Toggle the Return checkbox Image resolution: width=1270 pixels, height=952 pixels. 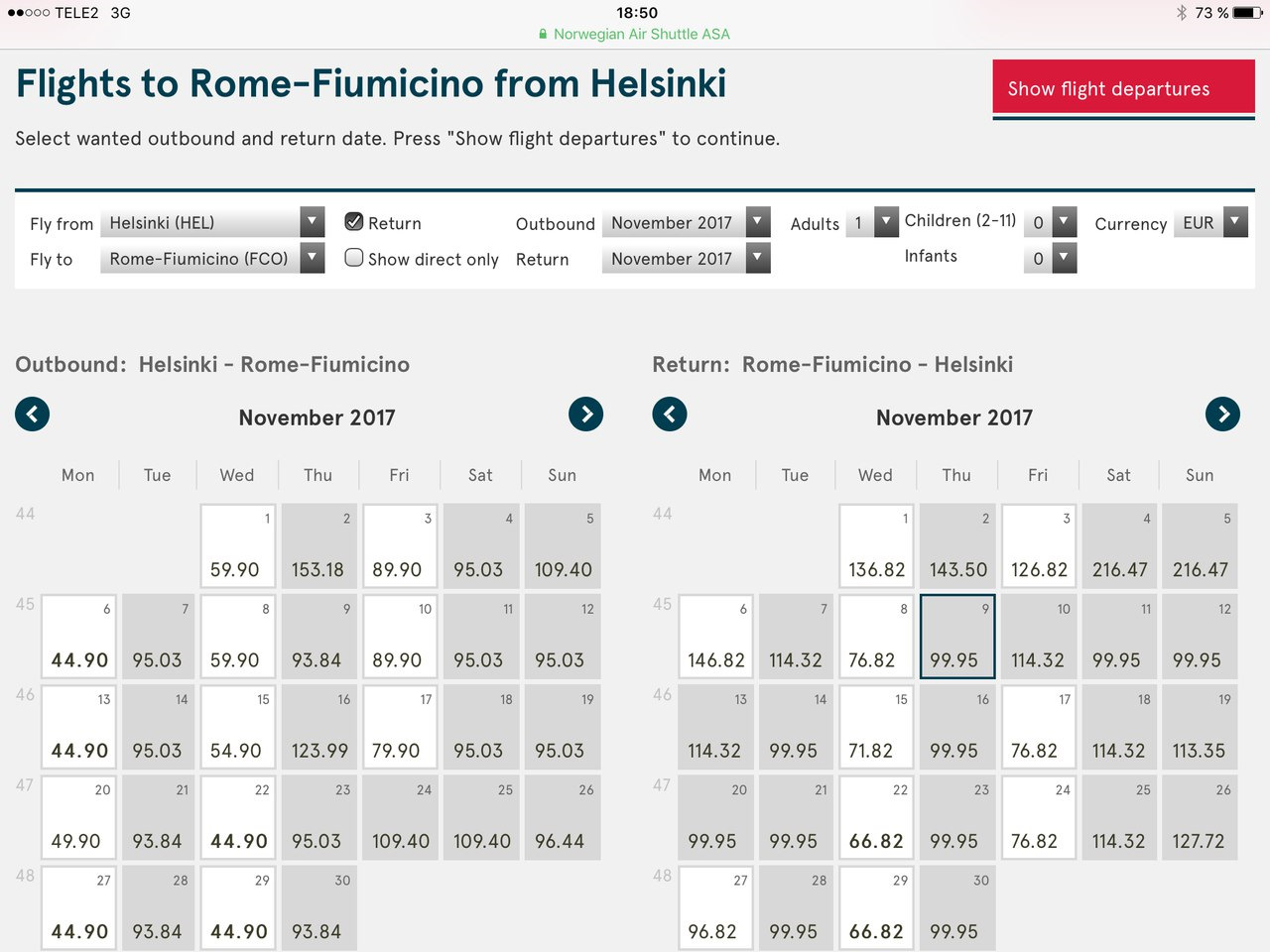354,221
